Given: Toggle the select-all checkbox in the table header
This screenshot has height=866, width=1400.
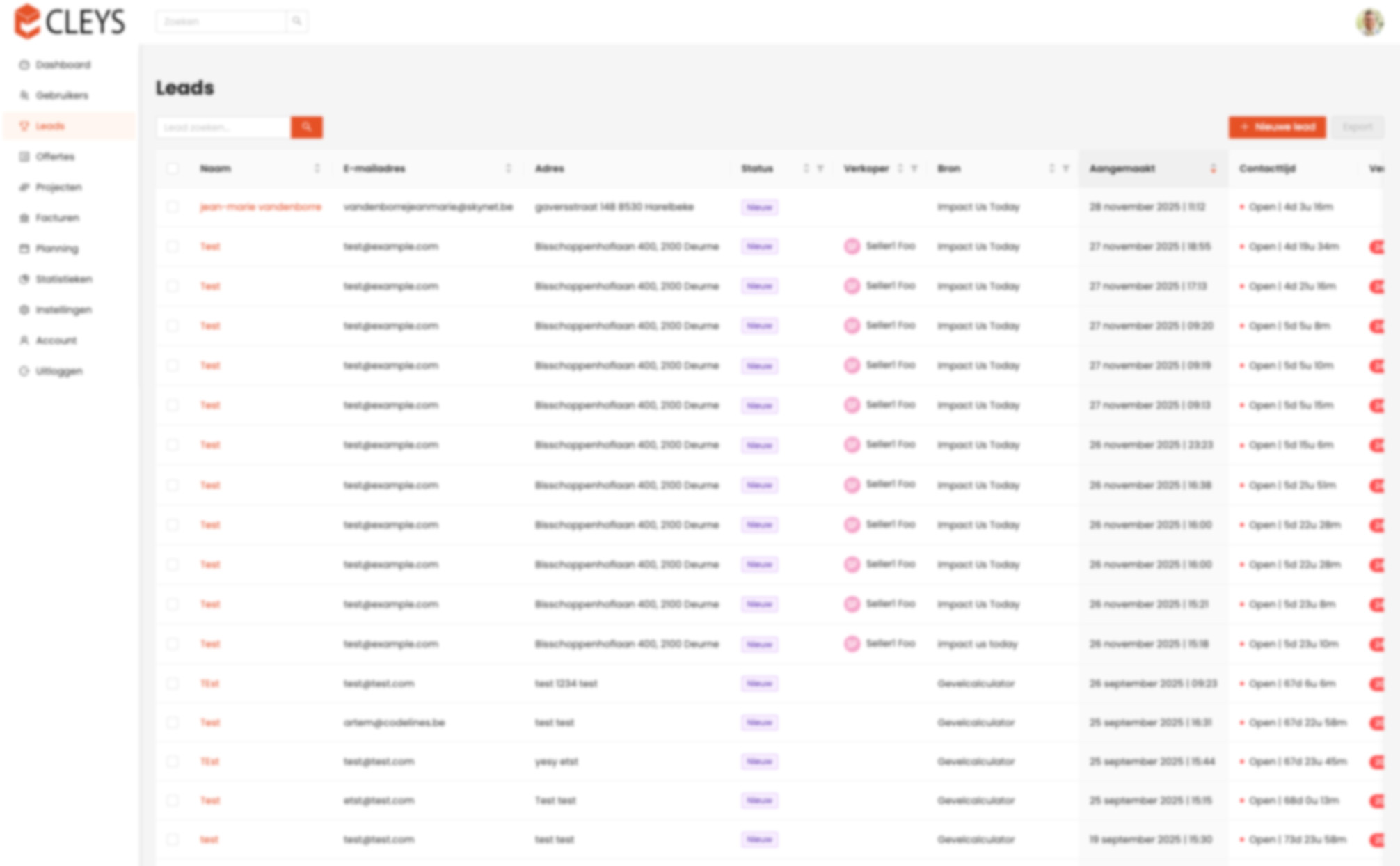Looking at the screenshot, I should pos(173,168).
